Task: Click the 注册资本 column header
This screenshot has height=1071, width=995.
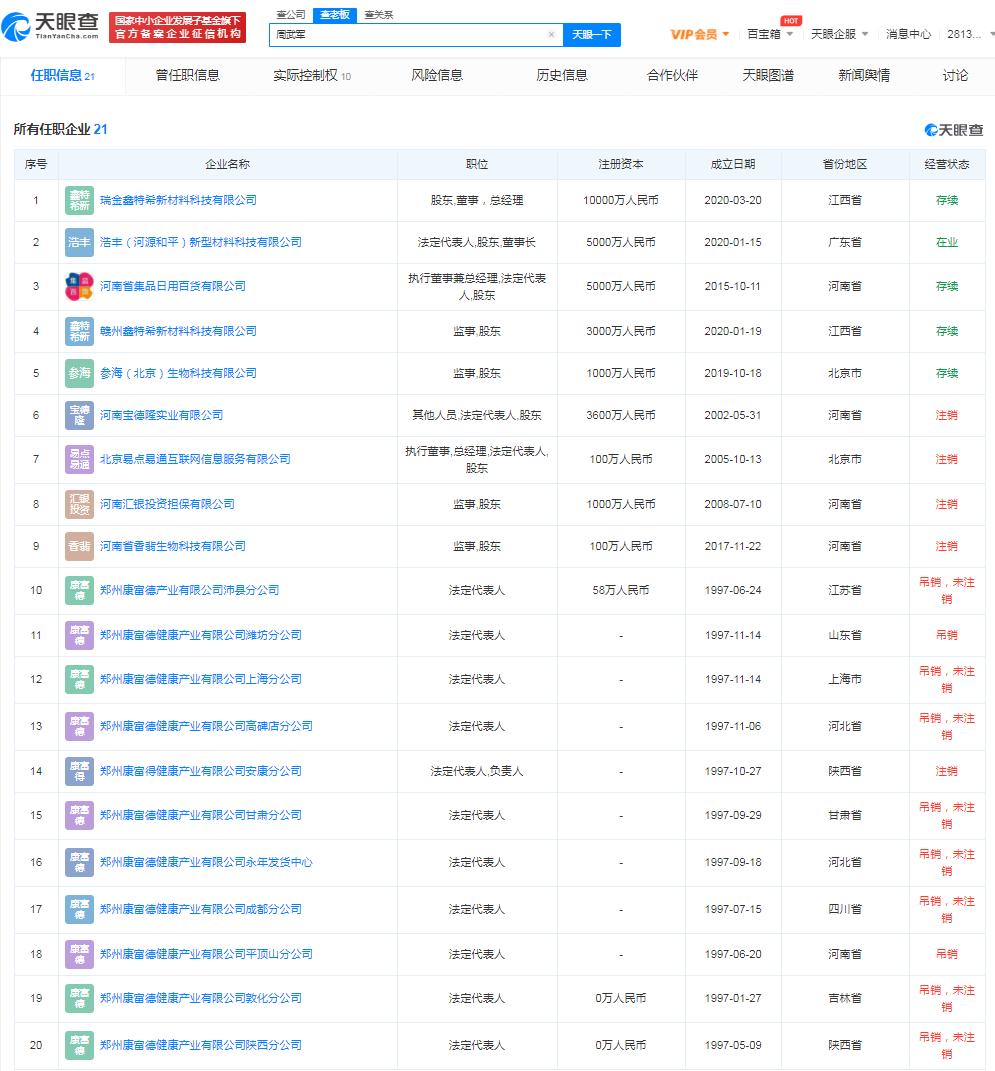Action: 621,165
